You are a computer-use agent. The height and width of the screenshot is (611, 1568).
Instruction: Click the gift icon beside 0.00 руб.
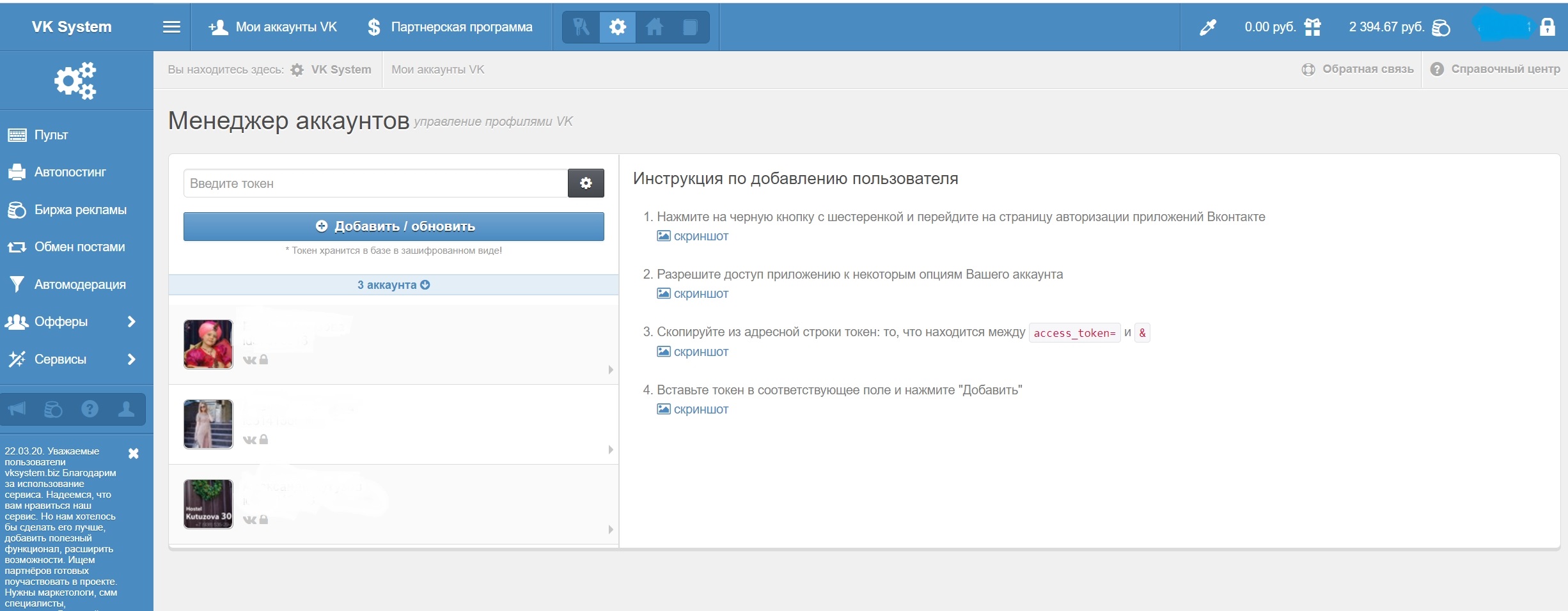coord(1312,27)
